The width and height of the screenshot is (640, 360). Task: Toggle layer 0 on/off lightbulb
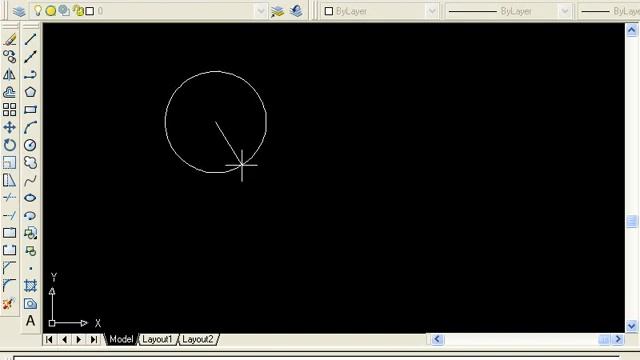(38, 11)
